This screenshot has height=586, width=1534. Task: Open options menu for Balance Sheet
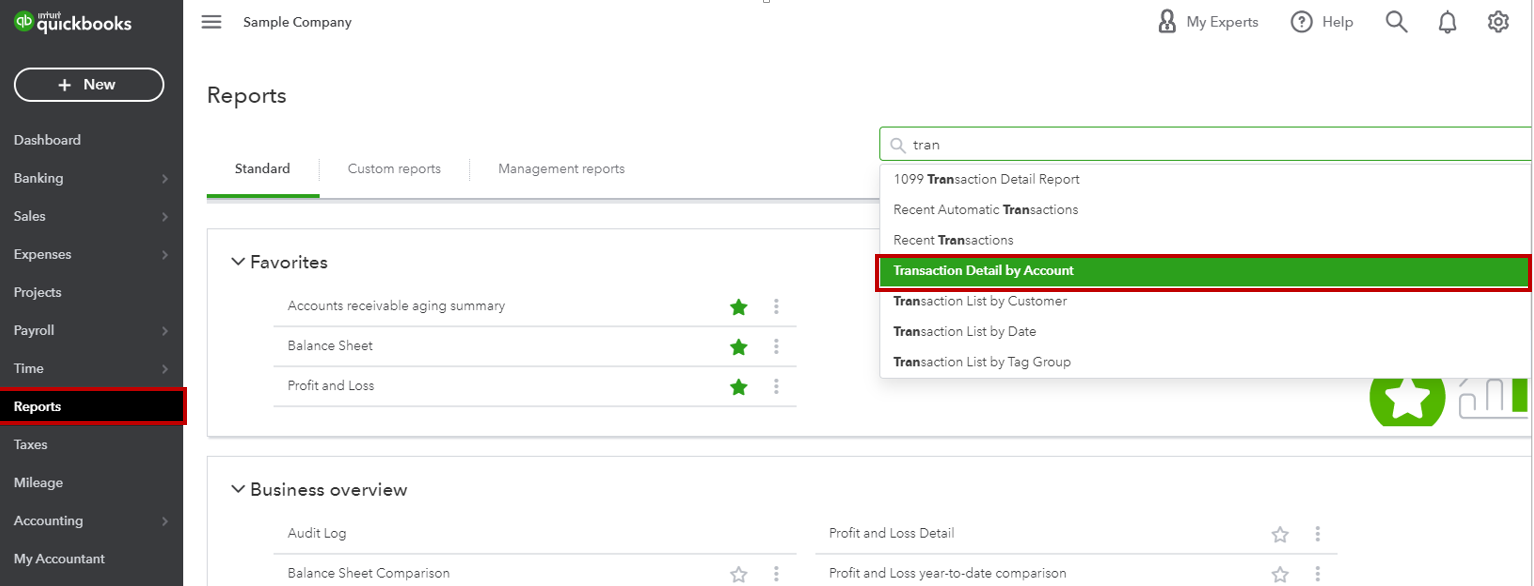tap(777, 347)
